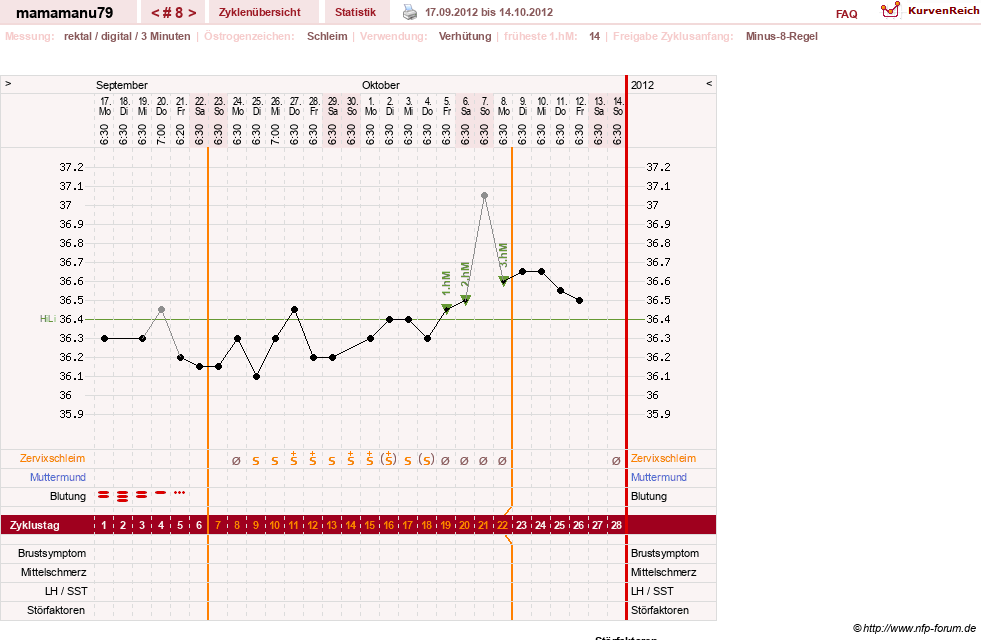Click the left Brustsymptom row label
981x640 pixels.
52,554
